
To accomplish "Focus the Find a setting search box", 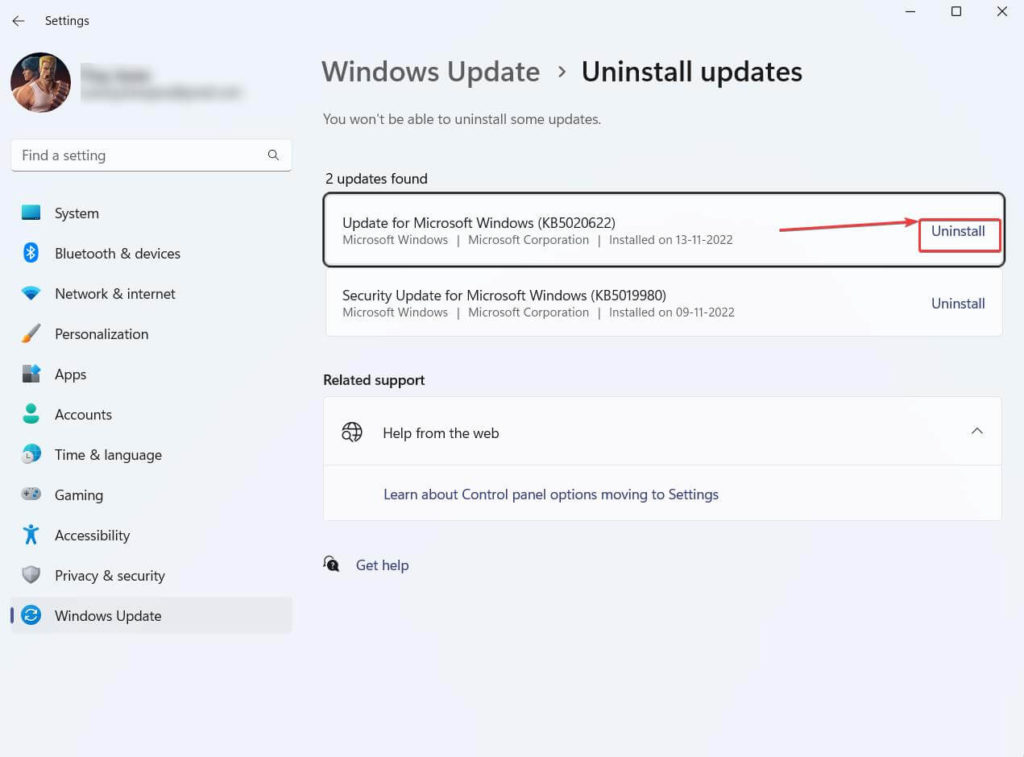I will click(x=151, y=155).
